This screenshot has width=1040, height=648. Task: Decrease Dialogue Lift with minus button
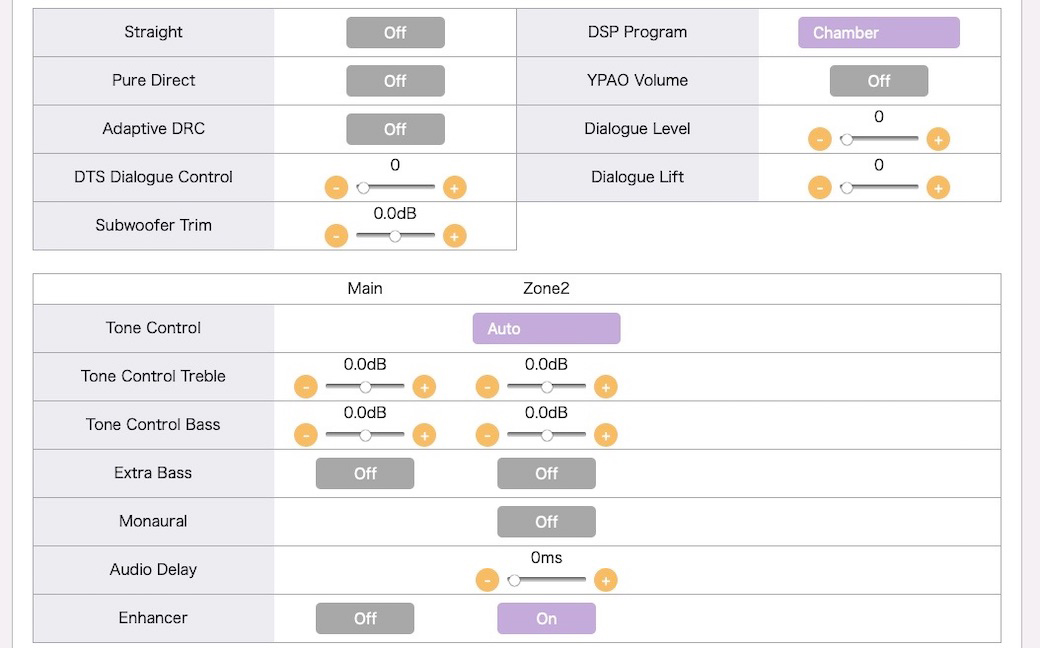coord(820,188)
